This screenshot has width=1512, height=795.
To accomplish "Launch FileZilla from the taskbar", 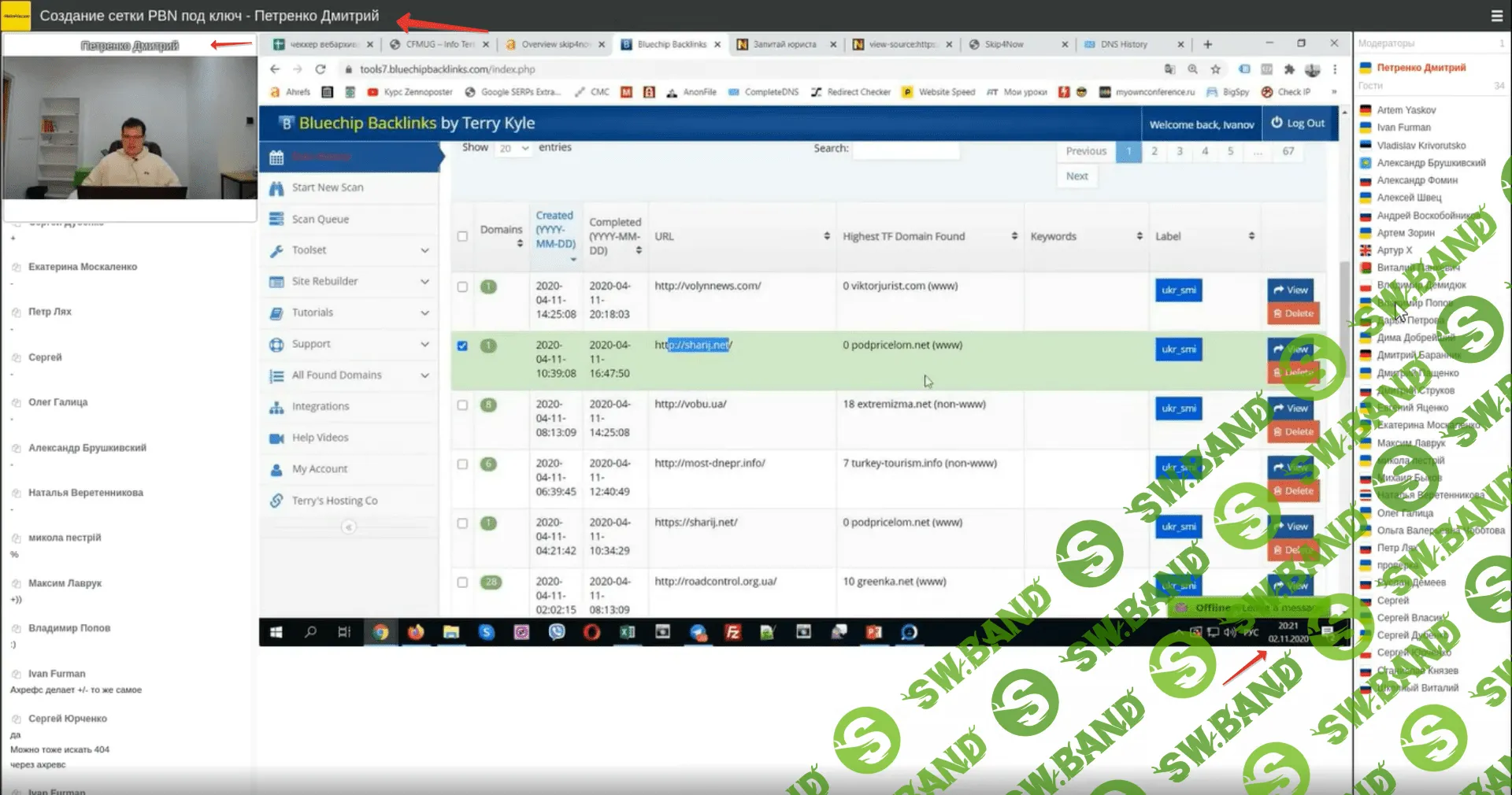I will [x=732, y=632].
